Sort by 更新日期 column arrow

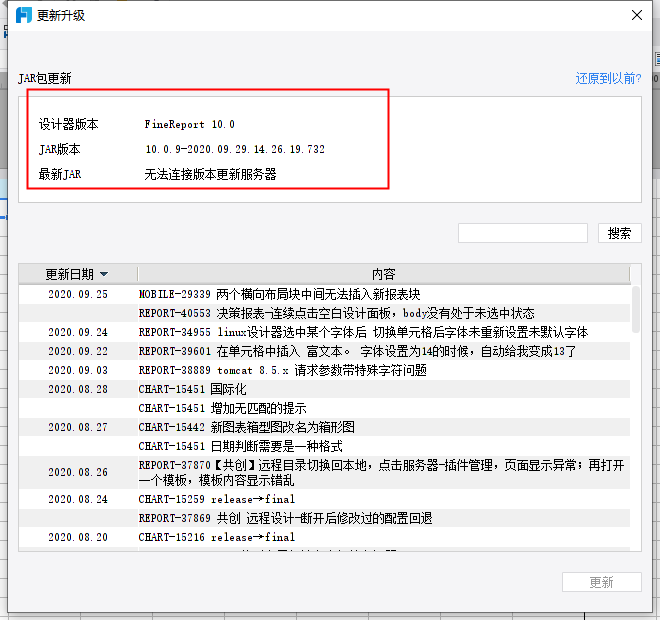[x=104, y=274]
